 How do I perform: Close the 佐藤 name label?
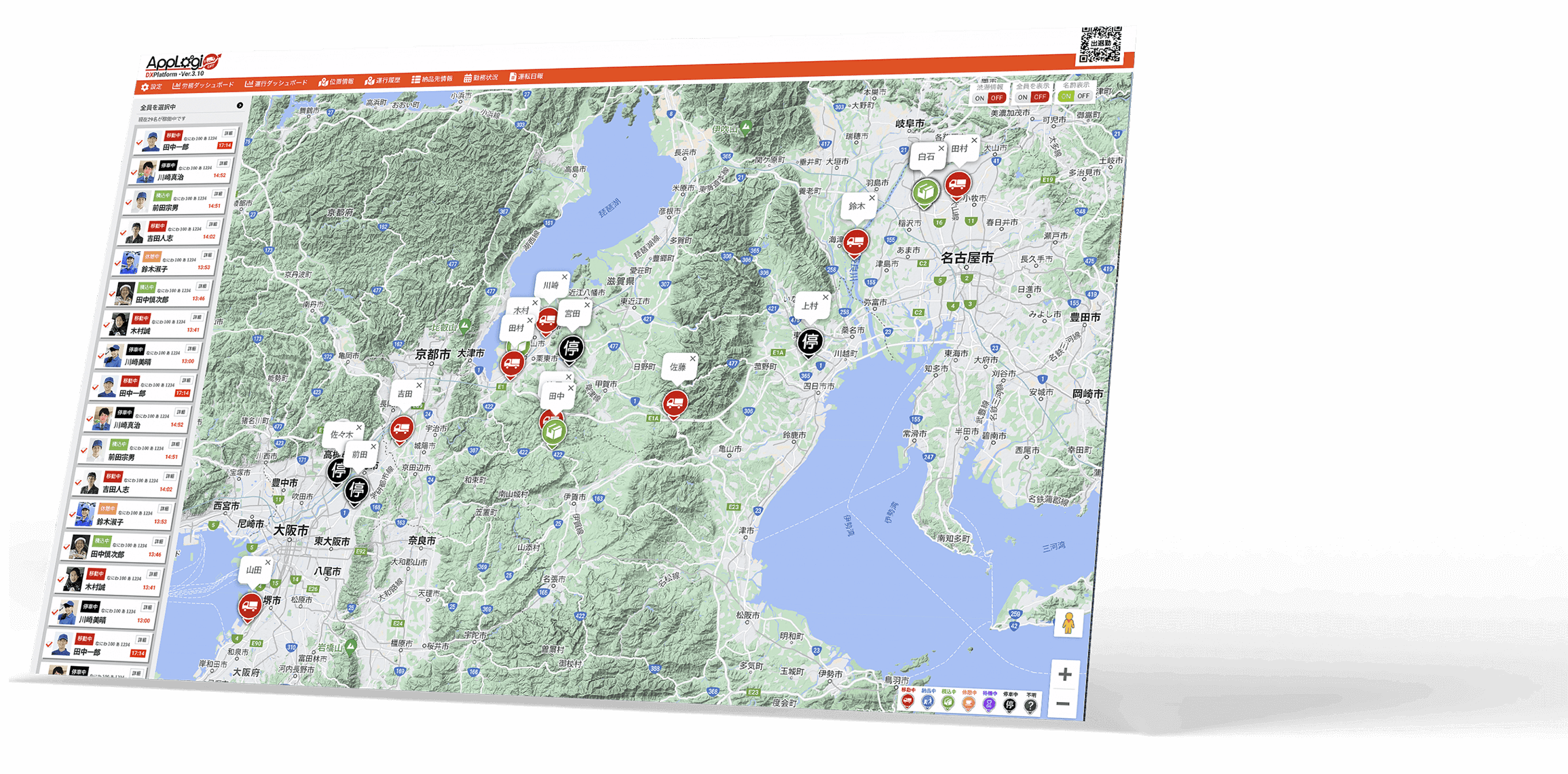coord(692,358)
